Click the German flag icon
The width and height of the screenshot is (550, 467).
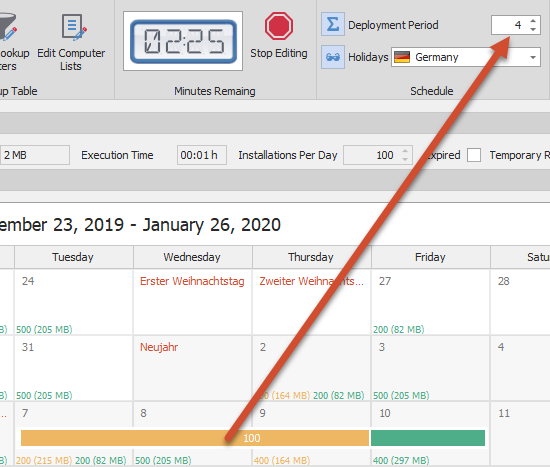[x=402, y=57]
